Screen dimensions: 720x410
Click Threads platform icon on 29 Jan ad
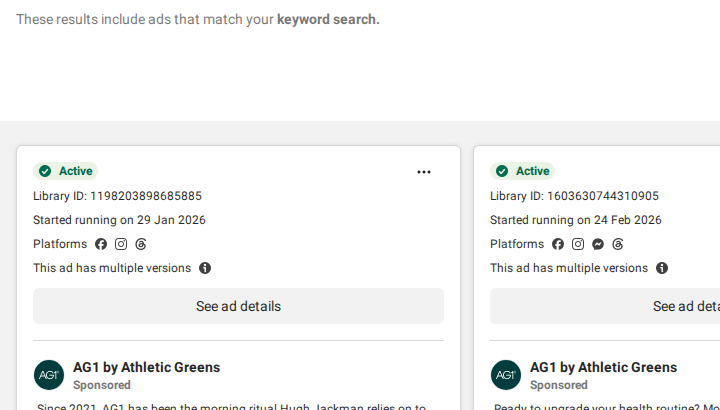pyautogui.click(x=141, y=244)
